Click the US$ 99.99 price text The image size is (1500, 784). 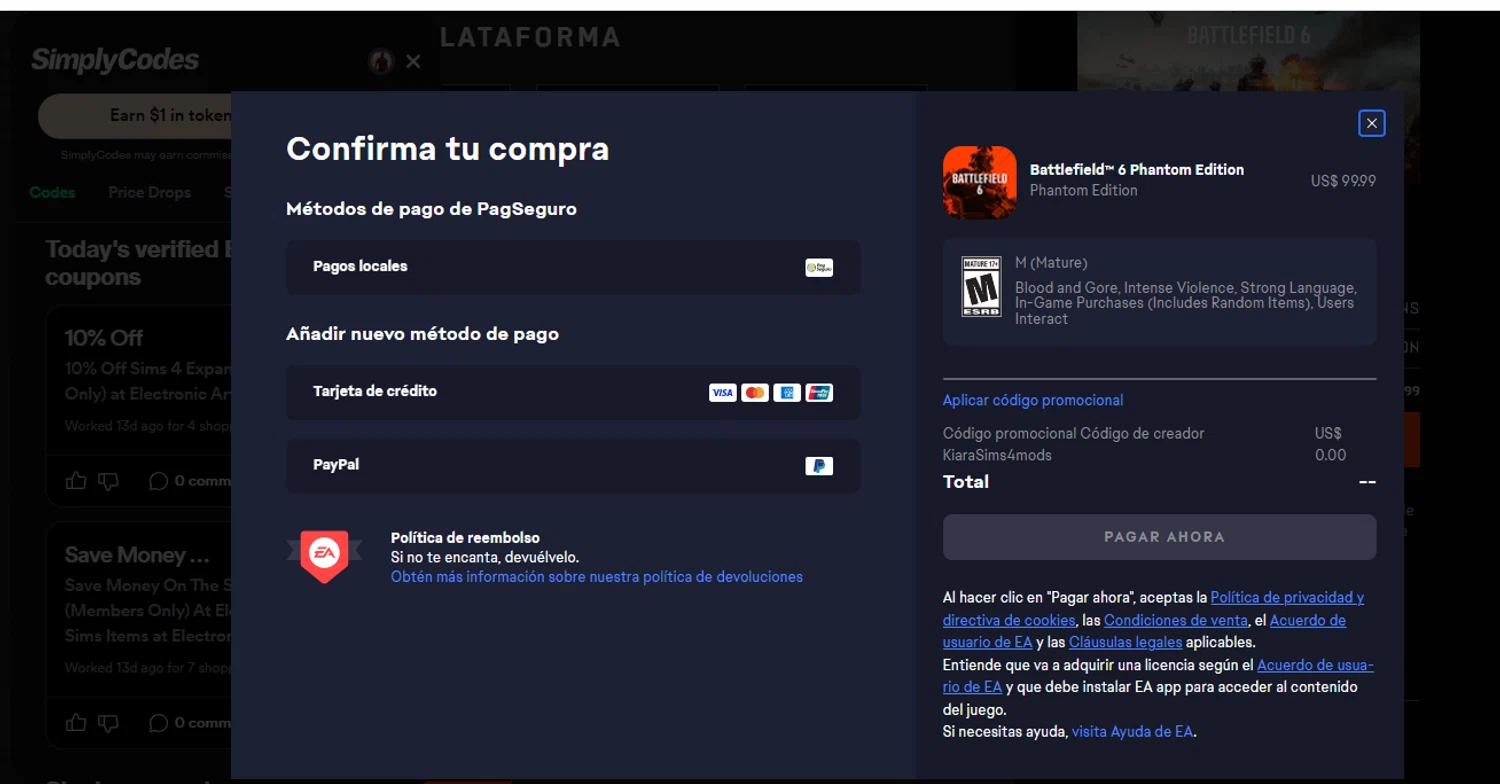click(1343, 181)
